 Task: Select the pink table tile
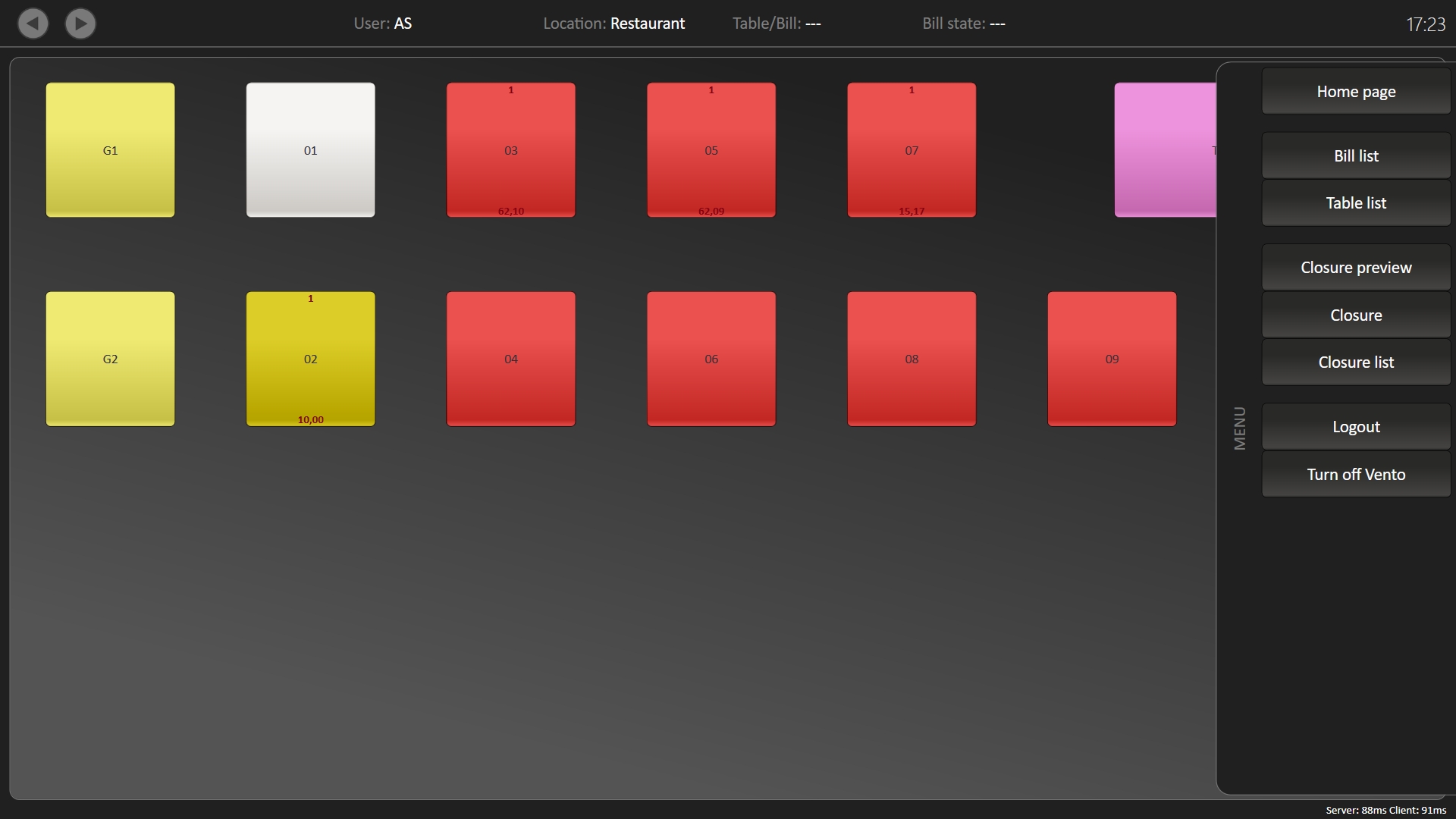pos(1164,150)
